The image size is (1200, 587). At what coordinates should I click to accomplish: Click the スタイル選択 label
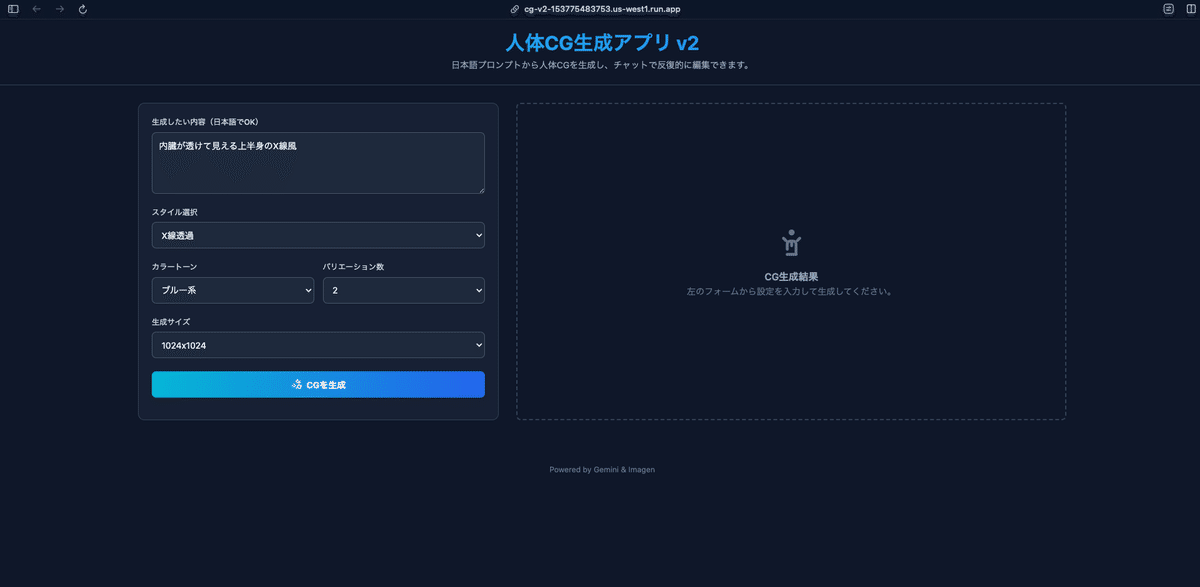click(x=175, y=212)
